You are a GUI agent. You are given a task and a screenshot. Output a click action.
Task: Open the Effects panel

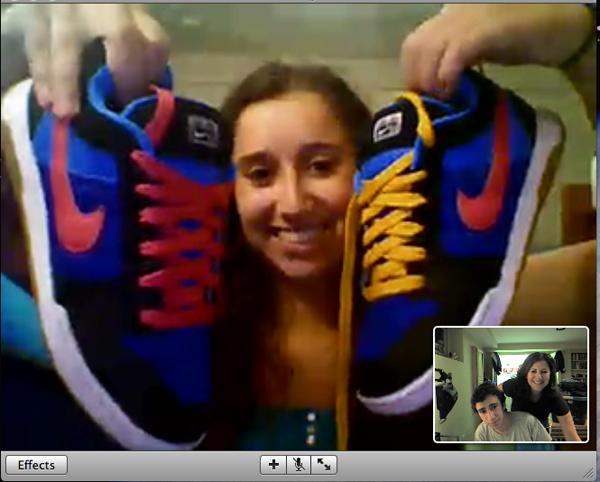pyautogui.click(x=37, y=465)
